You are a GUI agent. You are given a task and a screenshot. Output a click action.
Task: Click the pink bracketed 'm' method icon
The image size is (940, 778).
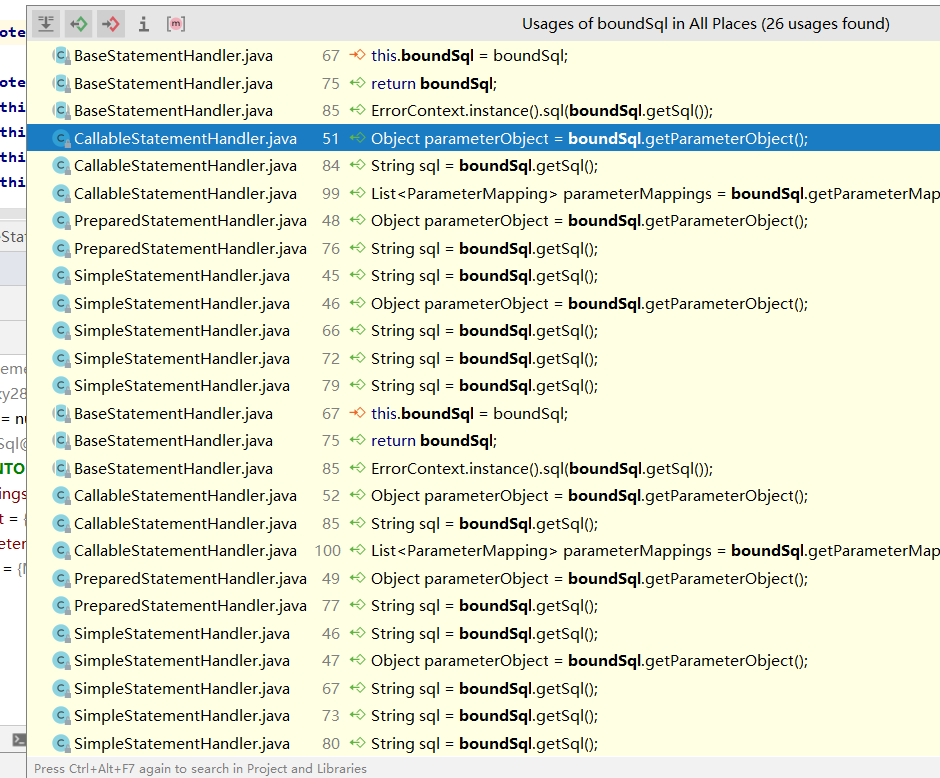[x=175, y=23]
